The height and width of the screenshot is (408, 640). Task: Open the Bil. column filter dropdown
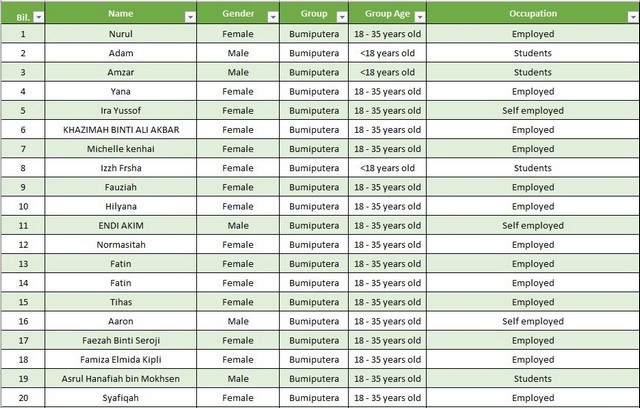(x=38, y=17)
